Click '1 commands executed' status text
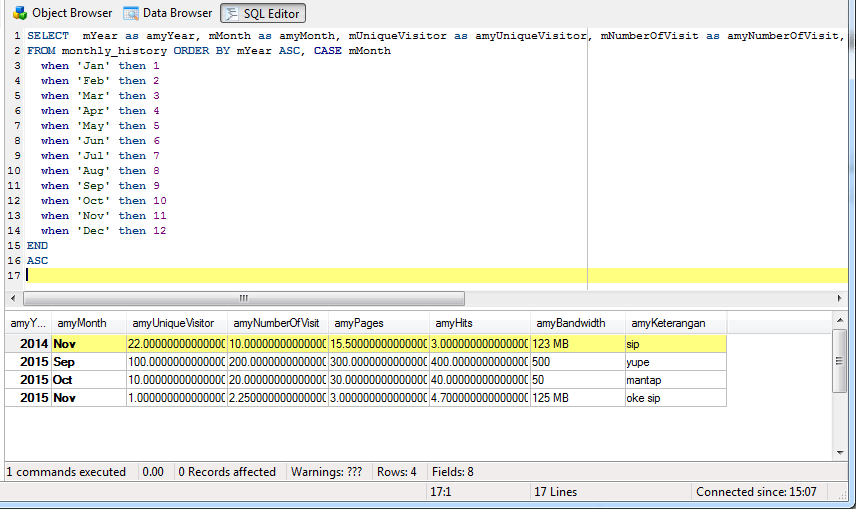Screen dimensions: 856x509 coord(66,471)
